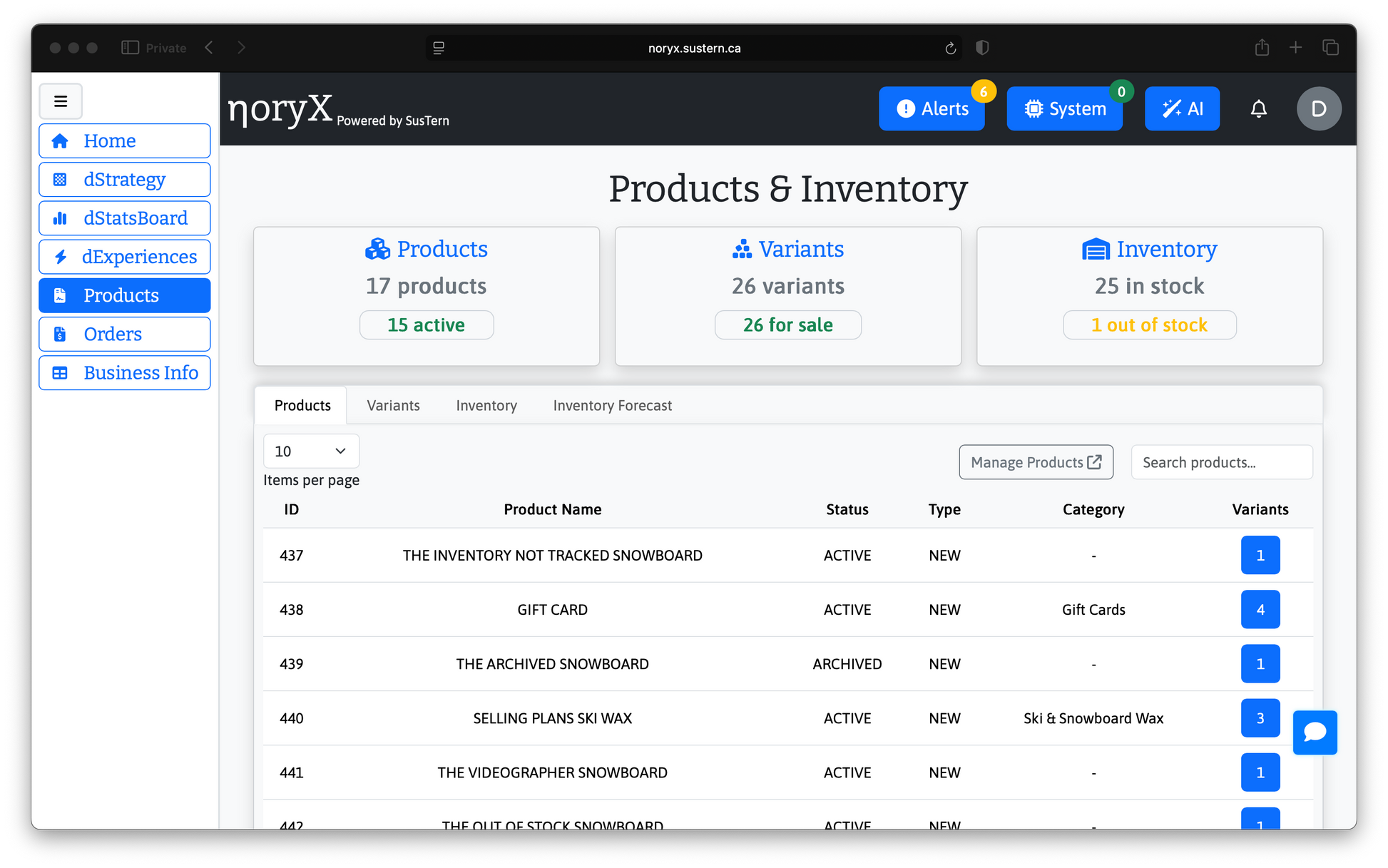Switch to the Inventory Forecast tab
1388x868 pixels.
pyautogui.click(x=613, y=405)
